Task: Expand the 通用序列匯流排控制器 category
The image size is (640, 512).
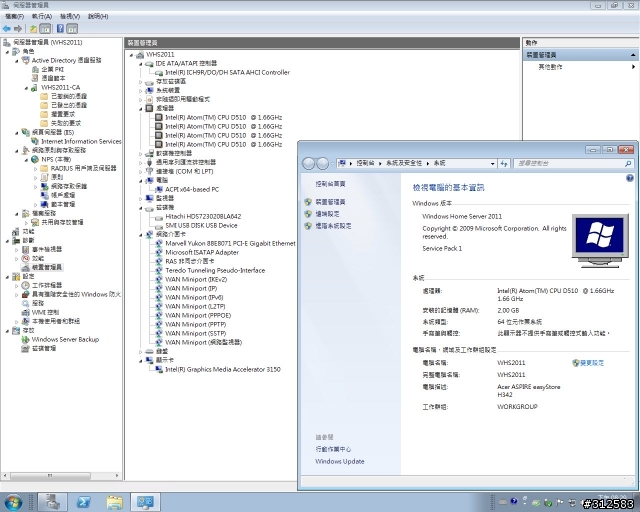Action: 141,162
